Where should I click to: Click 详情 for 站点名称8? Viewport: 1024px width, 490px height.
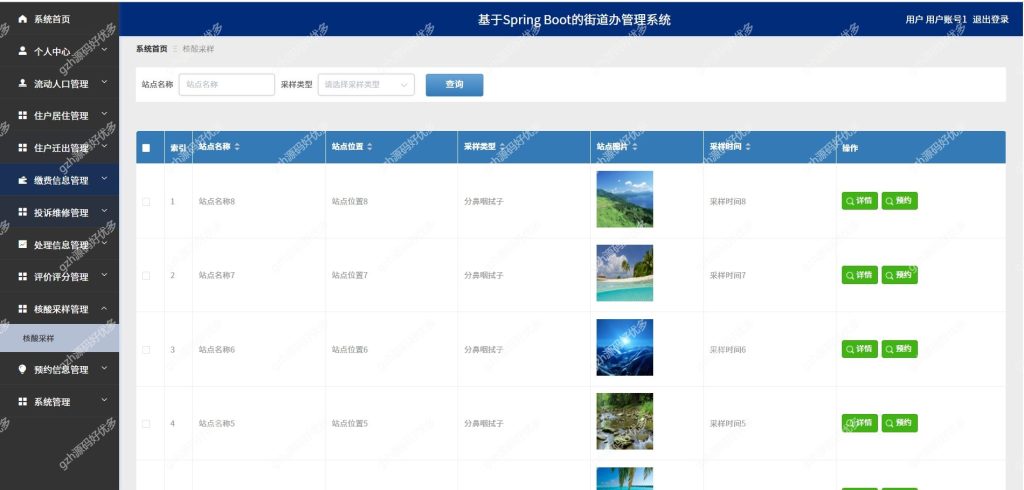pyautogui.click(x=859, y=201)
